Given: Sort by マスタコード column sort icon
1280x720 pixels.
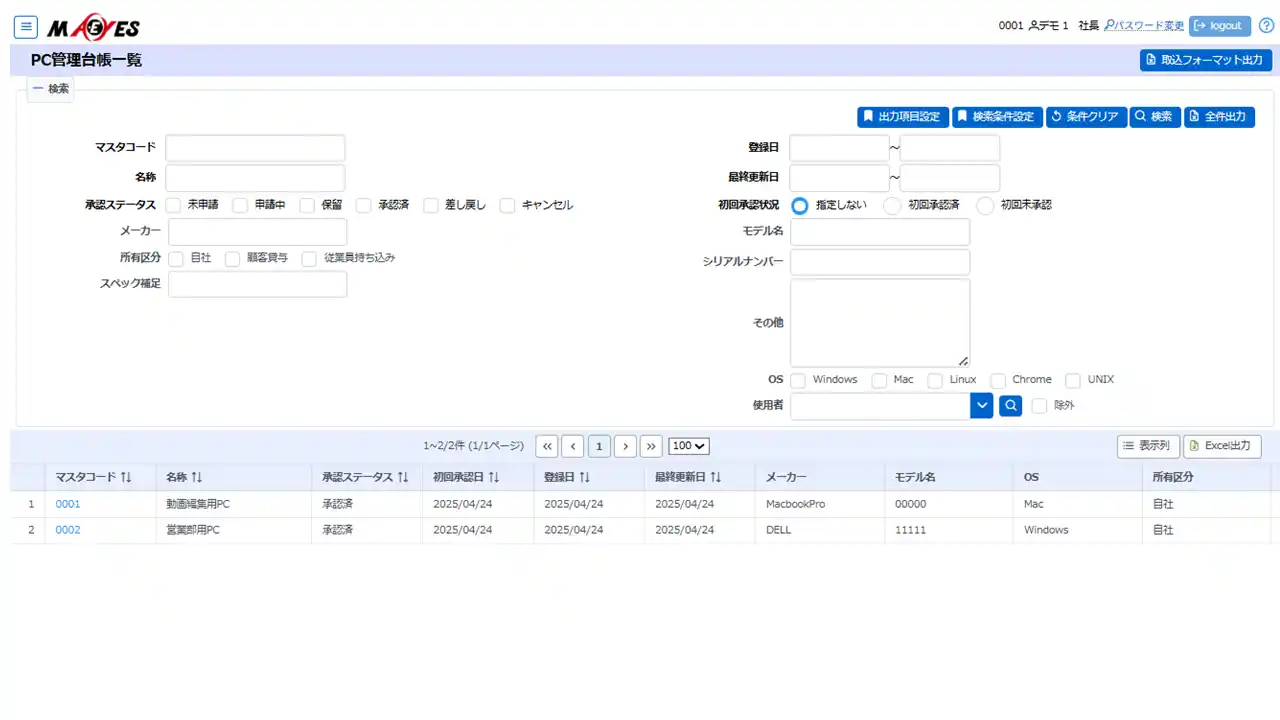Looking at the screenshot, I should click(126, 477).
